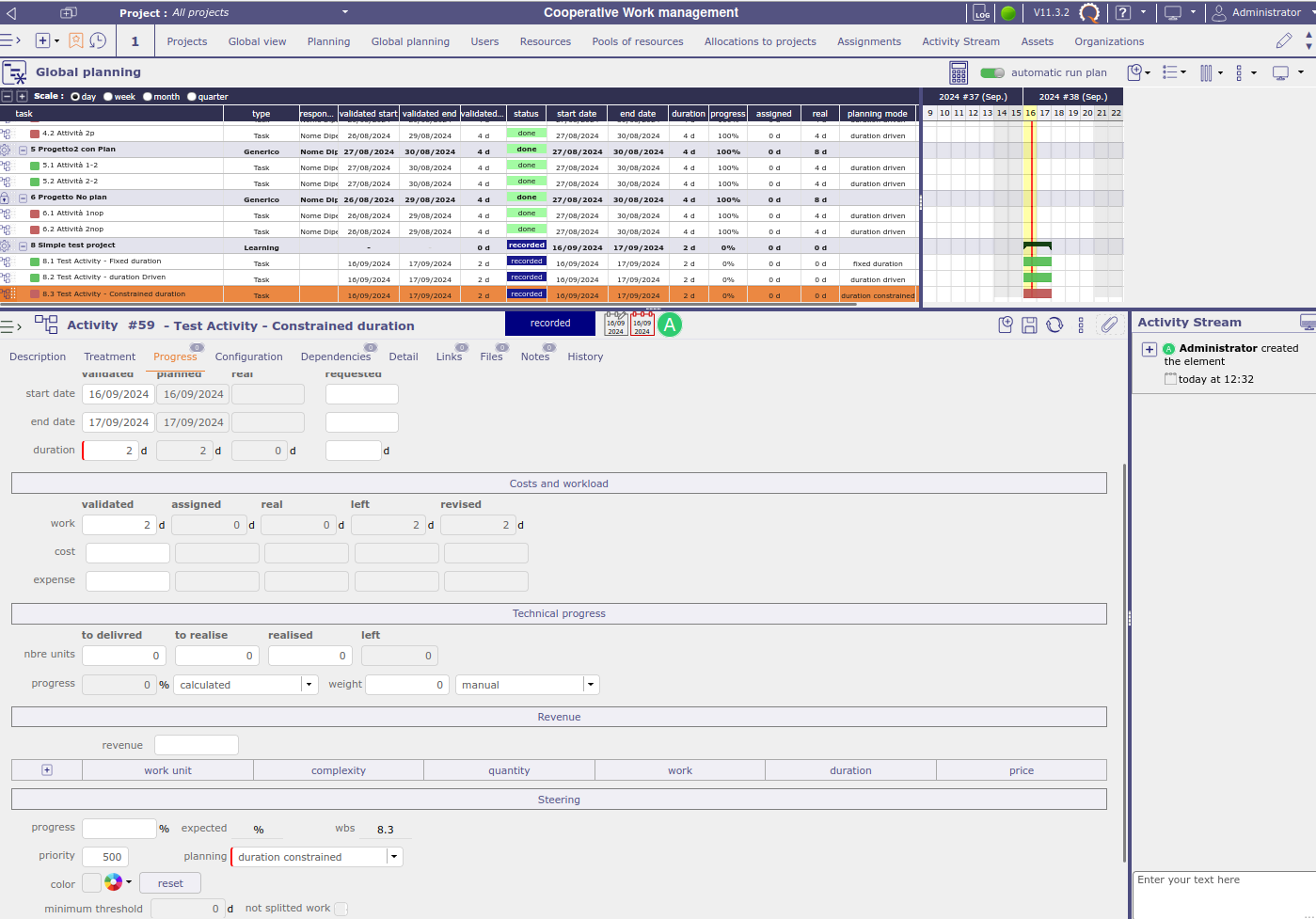1316x919 pixels.
Task: Save the activity with the floppy icon
Action: (x=1029, y=325)
